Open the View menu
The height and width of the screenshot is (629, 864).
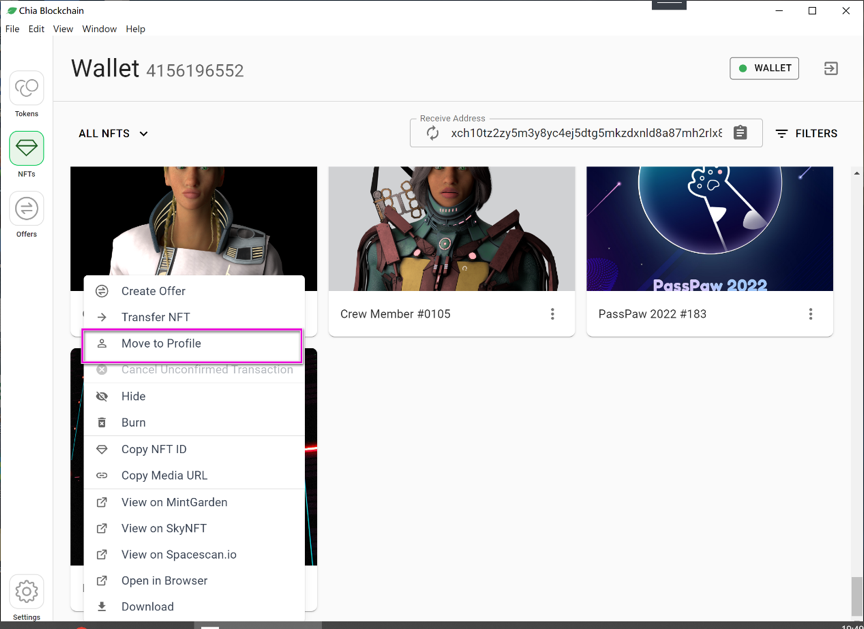pyautogui.click(x=63, y=29)
